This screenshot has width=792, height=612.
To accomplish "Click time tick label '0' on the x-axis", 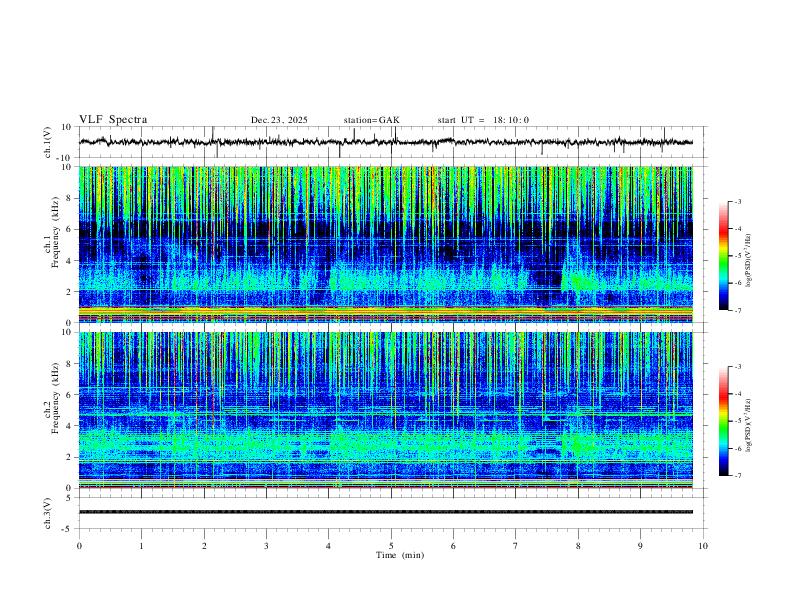I will click(79, 546).
